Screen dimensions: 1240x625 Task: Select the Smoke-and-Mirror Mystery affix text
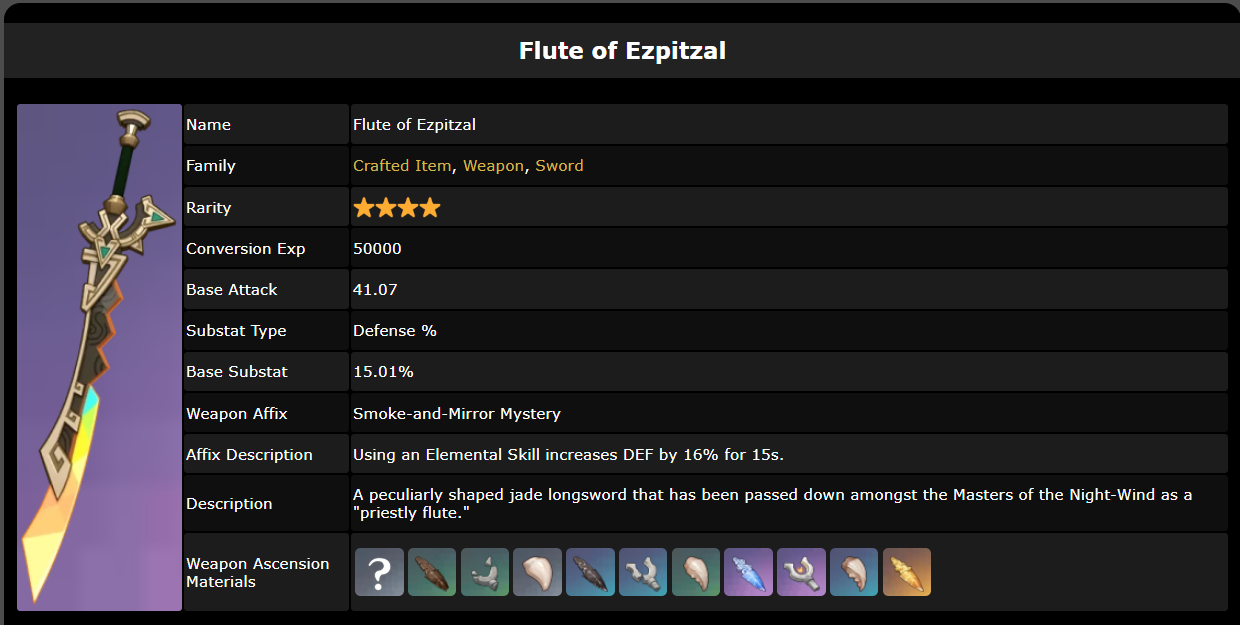(457, 413)
